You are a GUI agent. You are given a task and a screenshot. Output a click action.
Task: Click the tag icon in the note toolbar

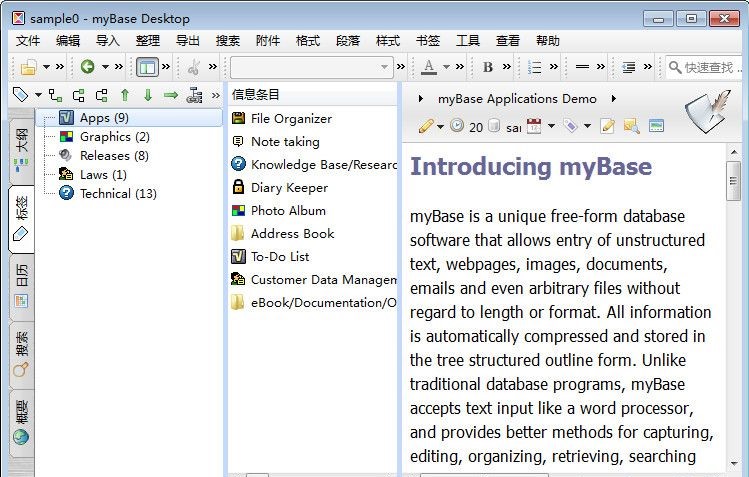click(x=570, y=126)
